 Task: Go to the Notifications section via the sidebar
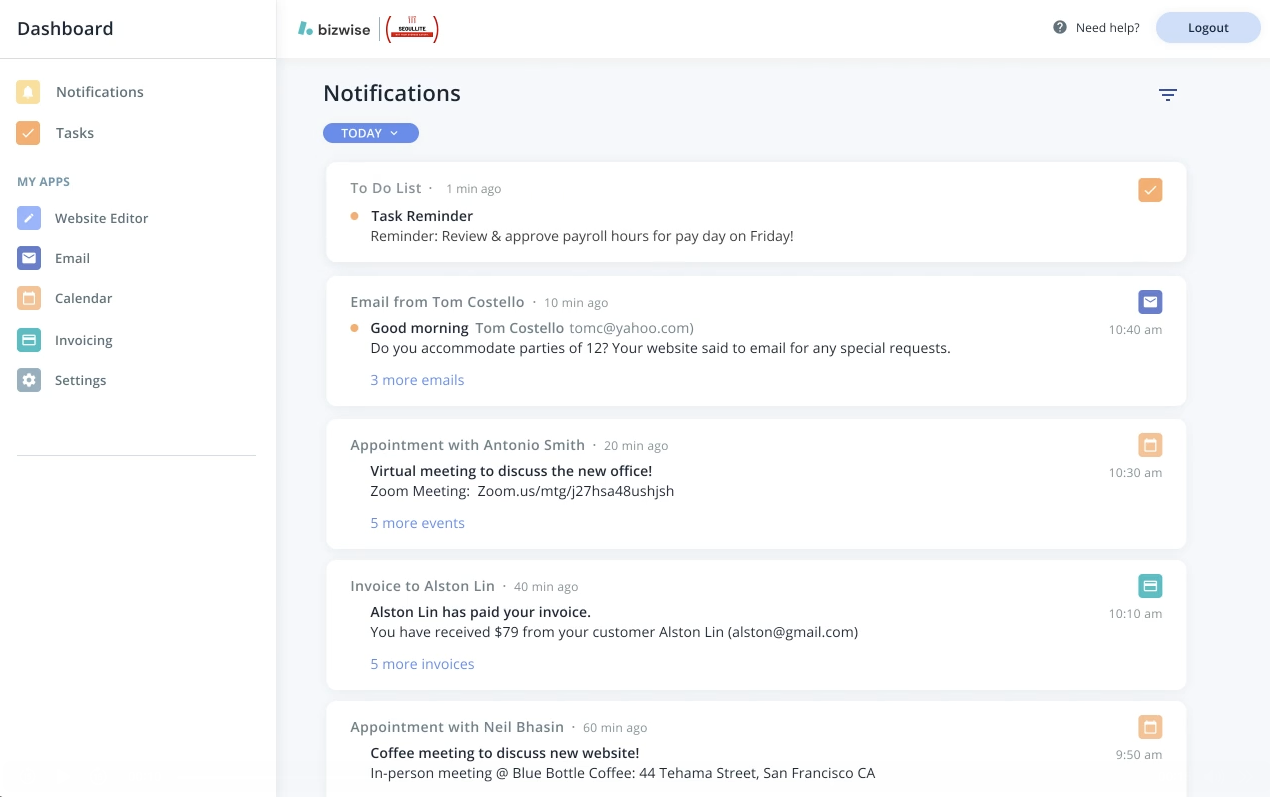(x=99, y=91)
